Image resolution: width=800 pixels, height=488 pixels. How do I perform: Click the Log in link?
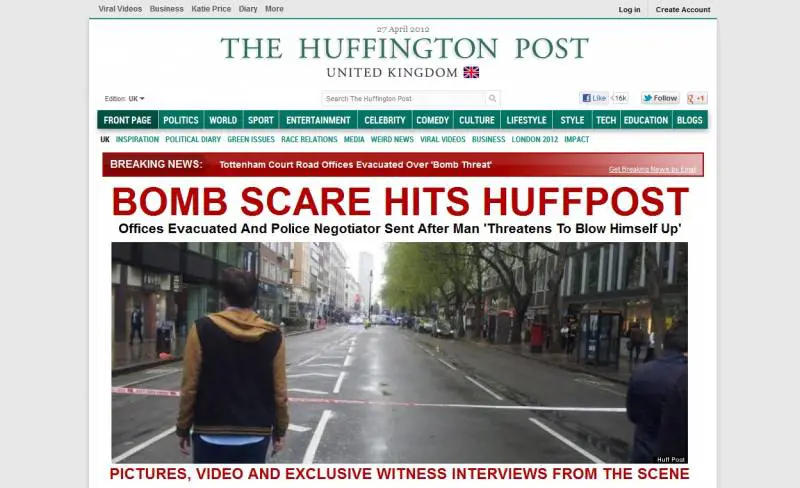pos(629,9)
